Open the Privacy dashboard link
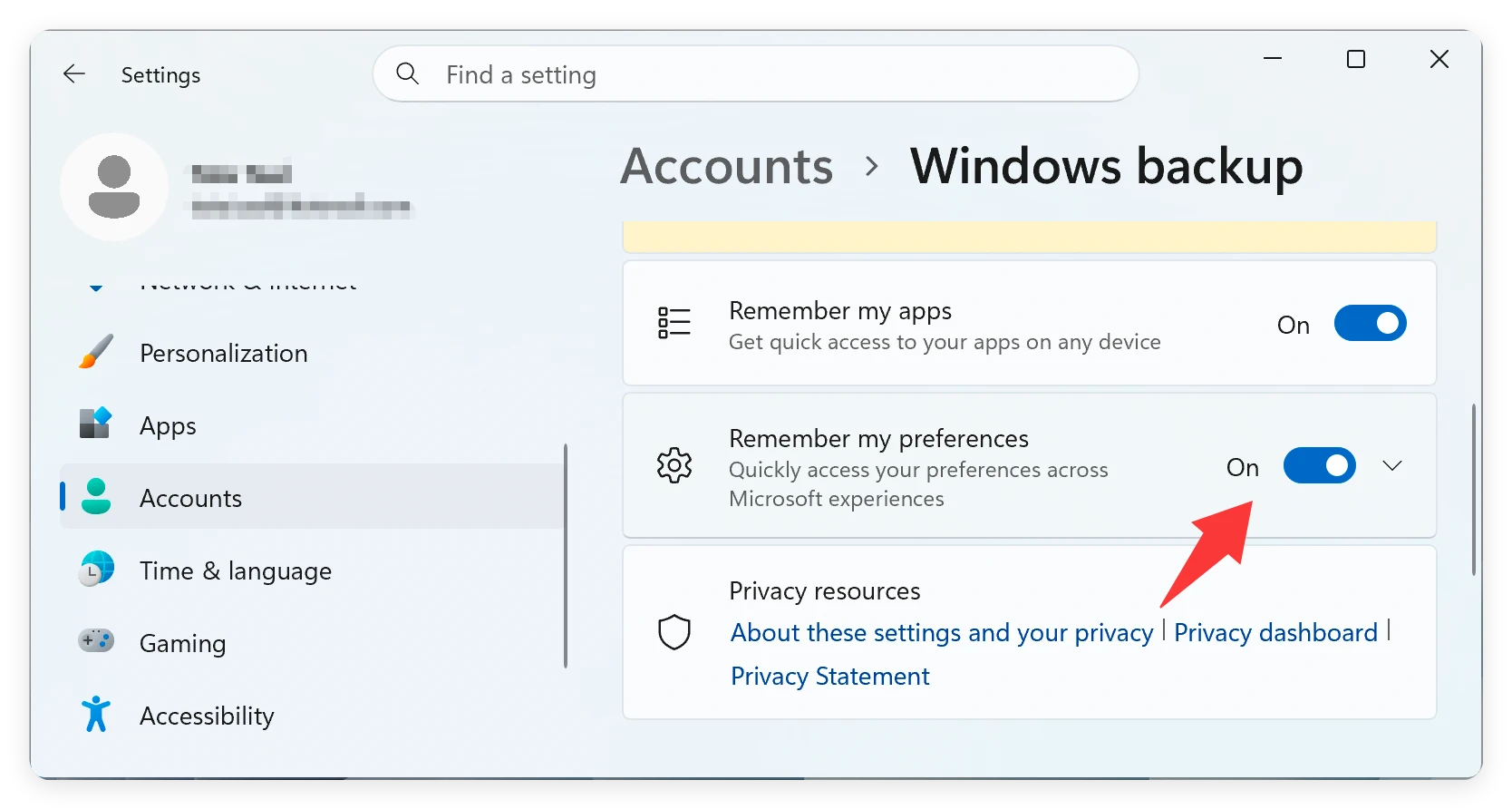The width and height of the screenshot is (1512, 809). [1275, 632]
